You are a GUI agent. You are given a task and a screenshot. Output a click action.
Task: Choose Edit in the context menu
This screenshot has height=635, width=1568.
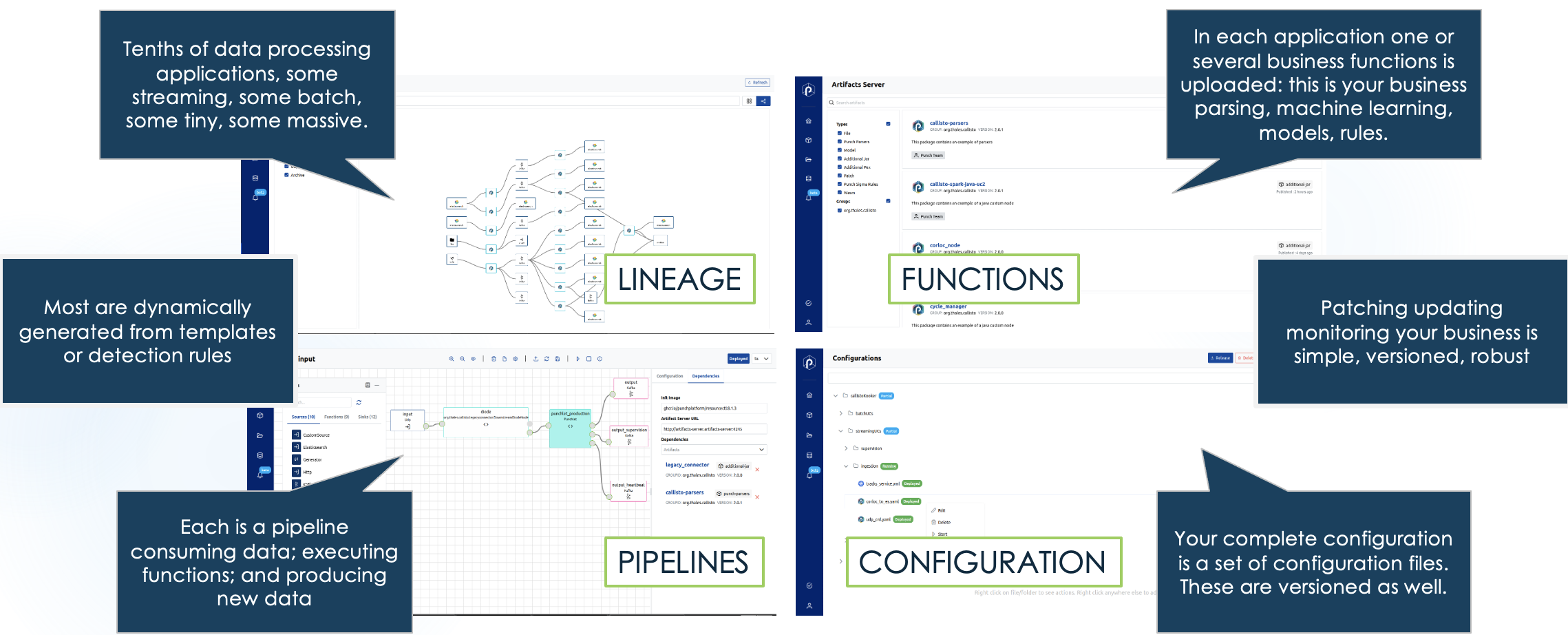click(x=939, y=510)
